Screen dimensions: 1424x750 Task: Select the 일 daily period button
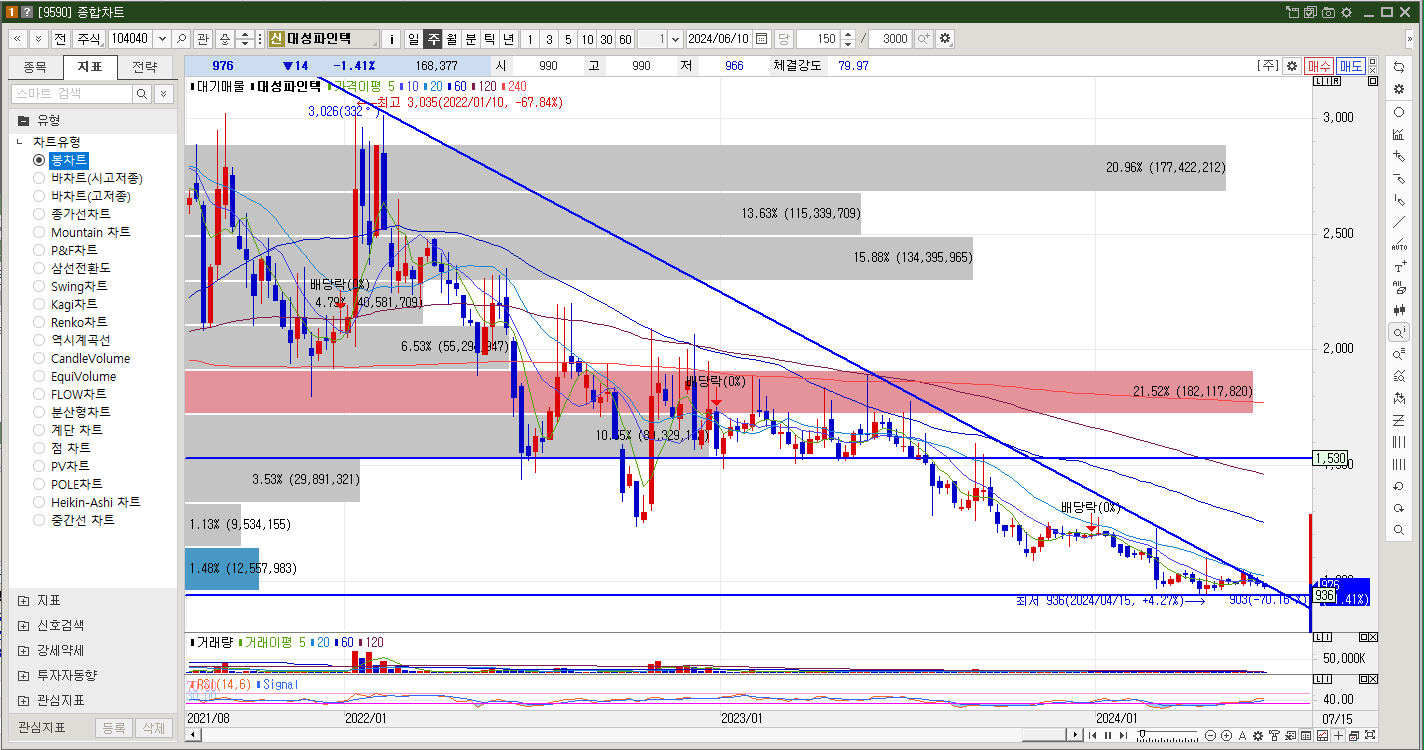pos(413,38)
